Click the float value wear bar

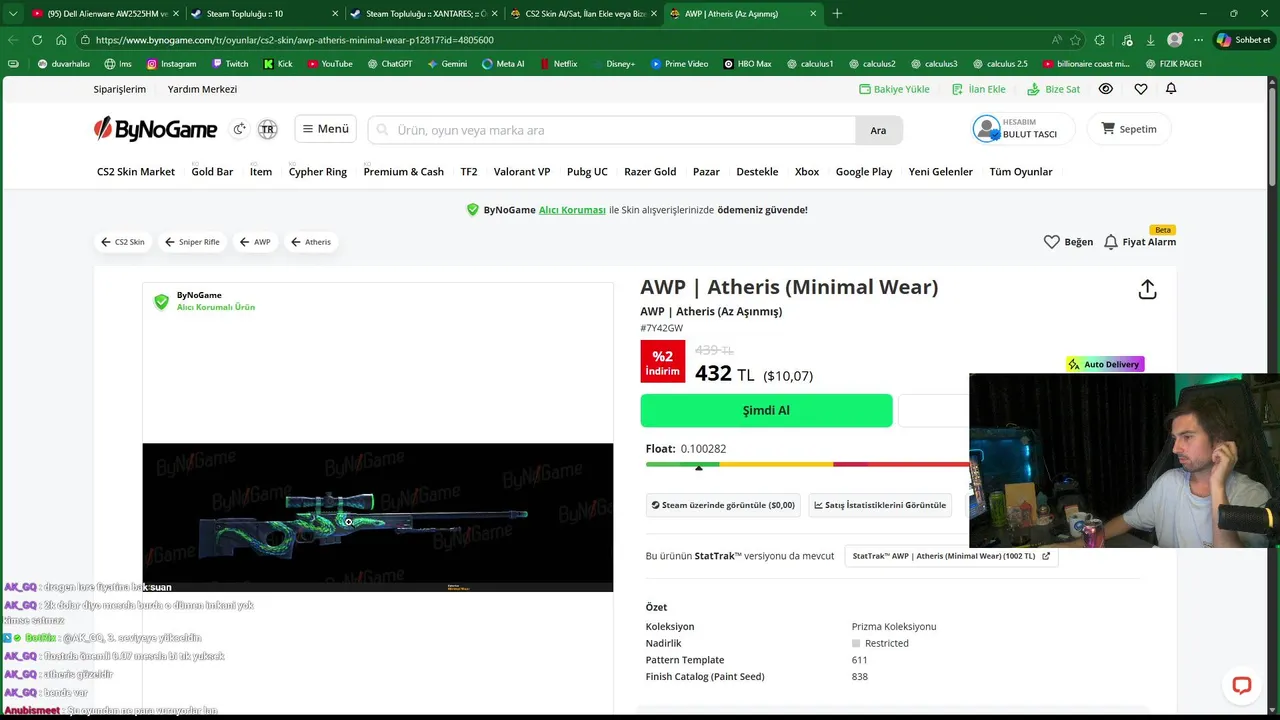pos(807,464)
